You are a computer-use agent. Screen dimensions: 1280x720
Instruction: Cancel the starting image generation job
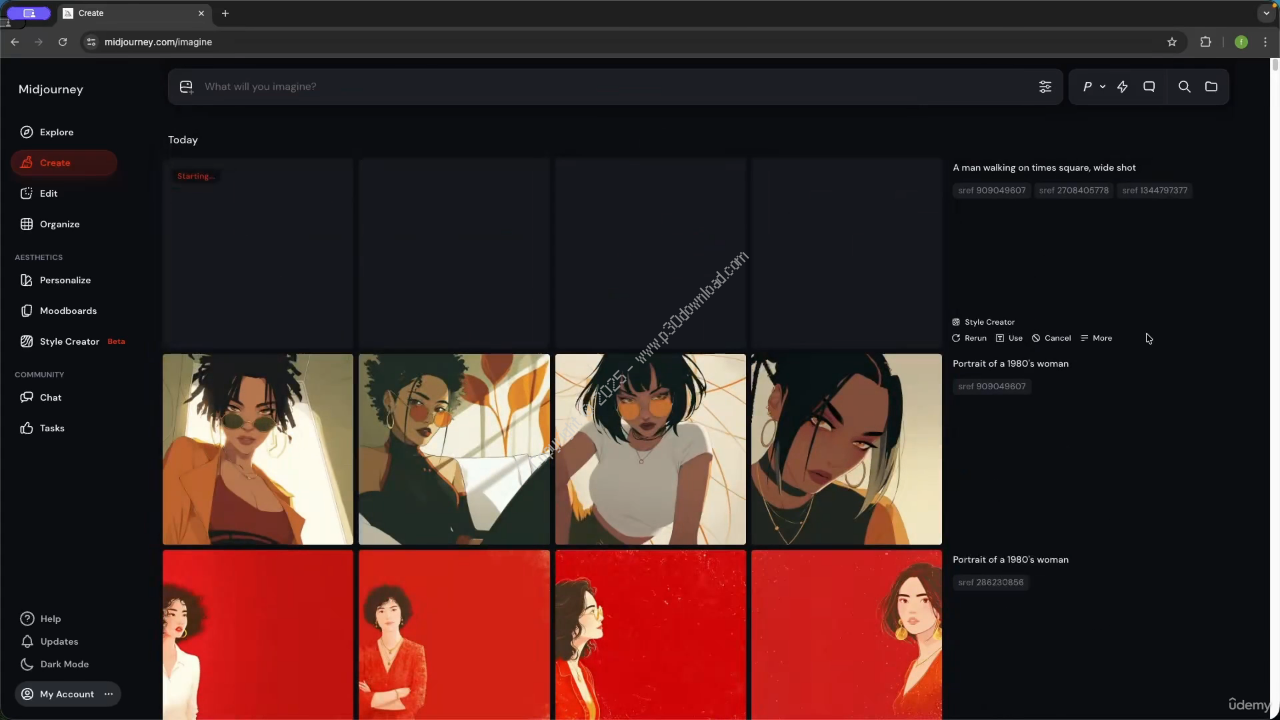1051,338
